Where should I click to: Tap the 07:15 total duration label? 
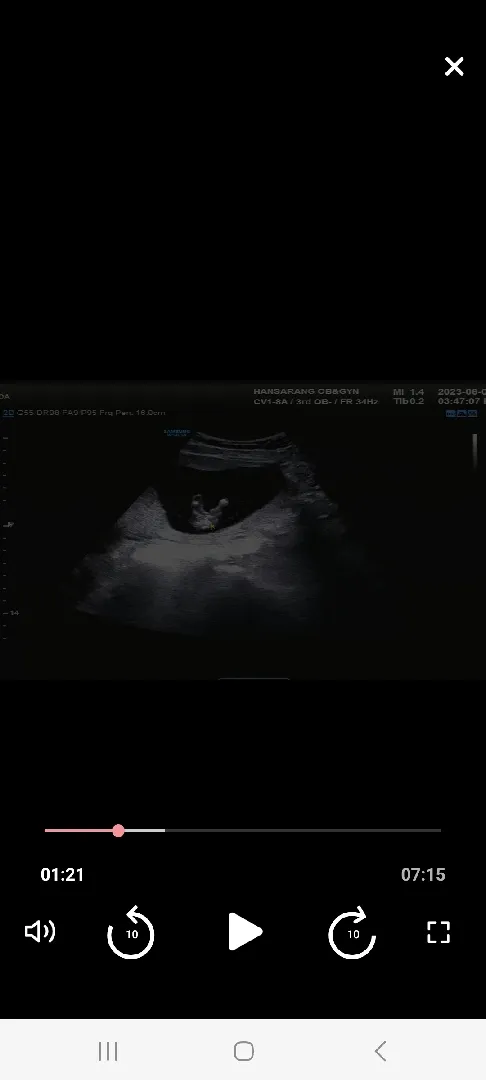click(423, 875)
